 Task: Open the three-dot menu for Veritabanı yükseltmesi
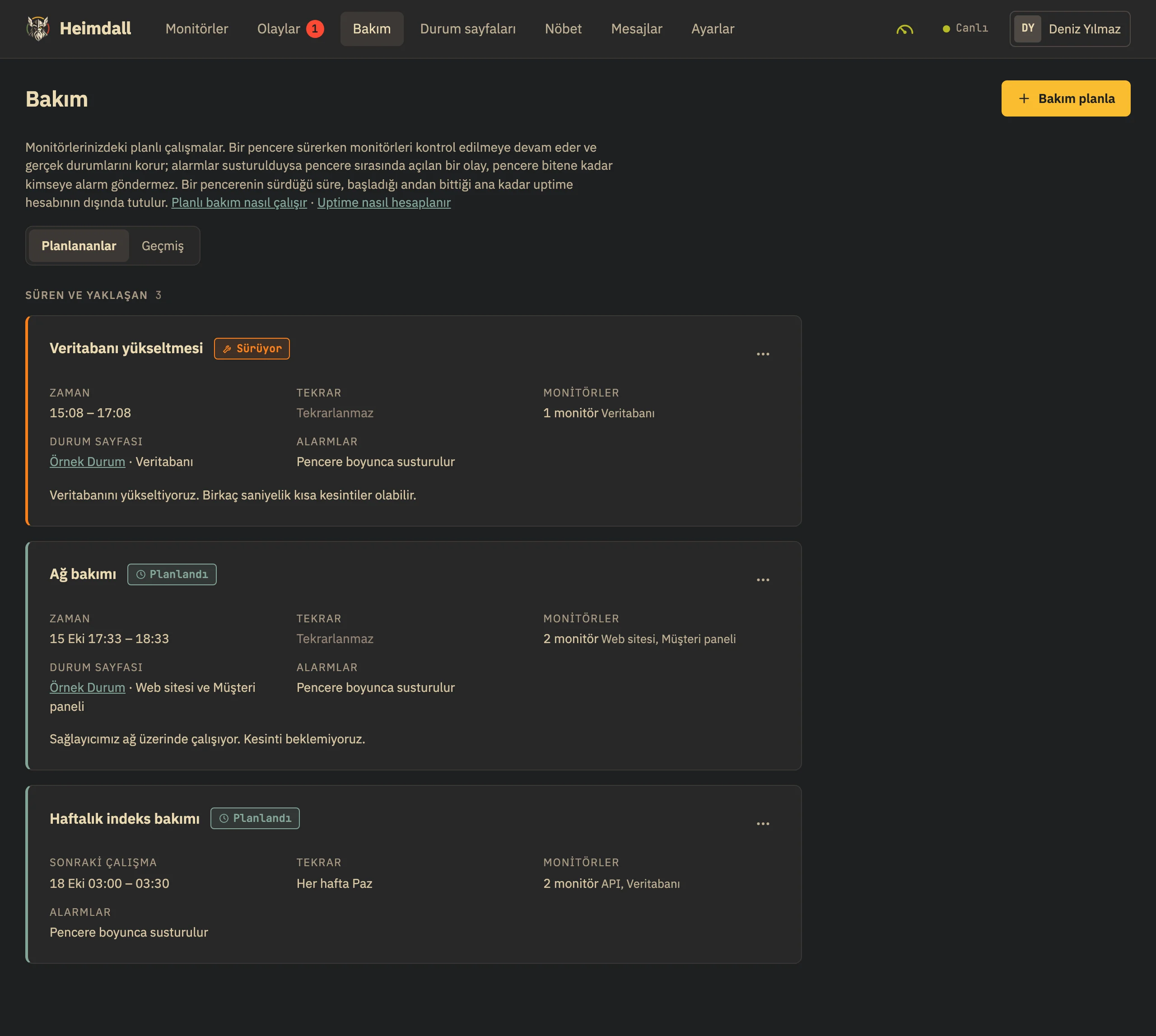click(763, 354)
